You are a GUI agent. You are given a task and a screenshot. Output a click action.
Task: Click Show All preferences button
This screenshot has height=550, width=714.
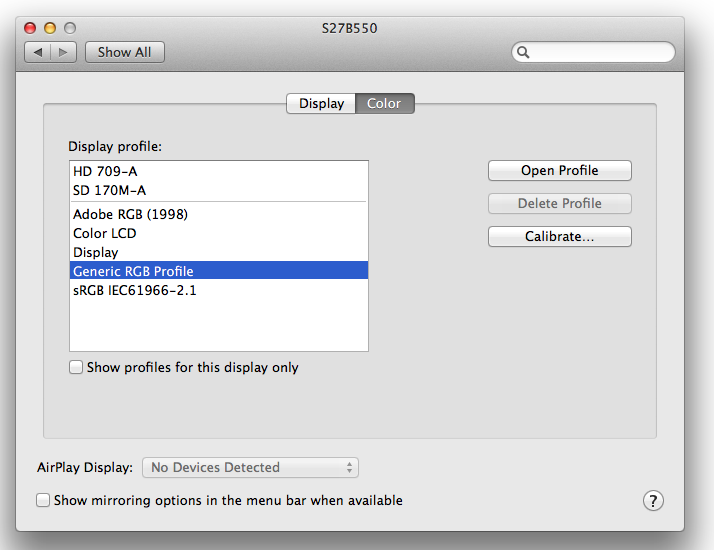tap(125, 52)
